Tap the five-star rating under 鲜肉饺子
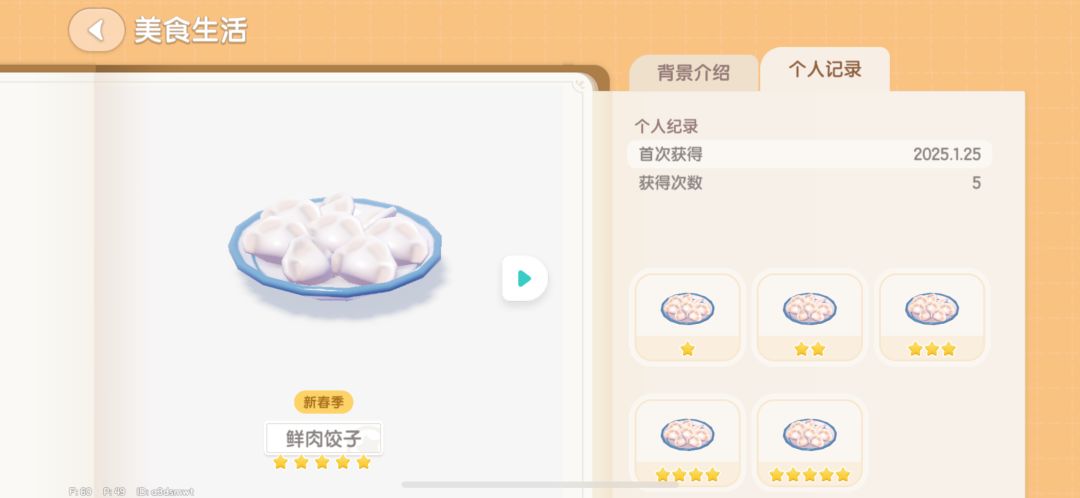Screen dimensions: 1080x498 [322, 462]
